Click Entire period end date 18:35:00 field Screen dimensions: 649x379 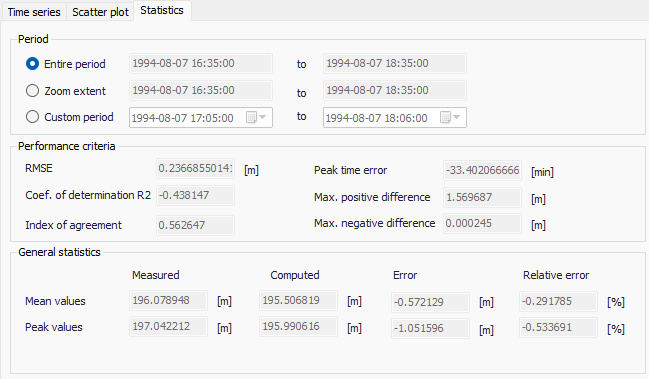click(394, 63)
